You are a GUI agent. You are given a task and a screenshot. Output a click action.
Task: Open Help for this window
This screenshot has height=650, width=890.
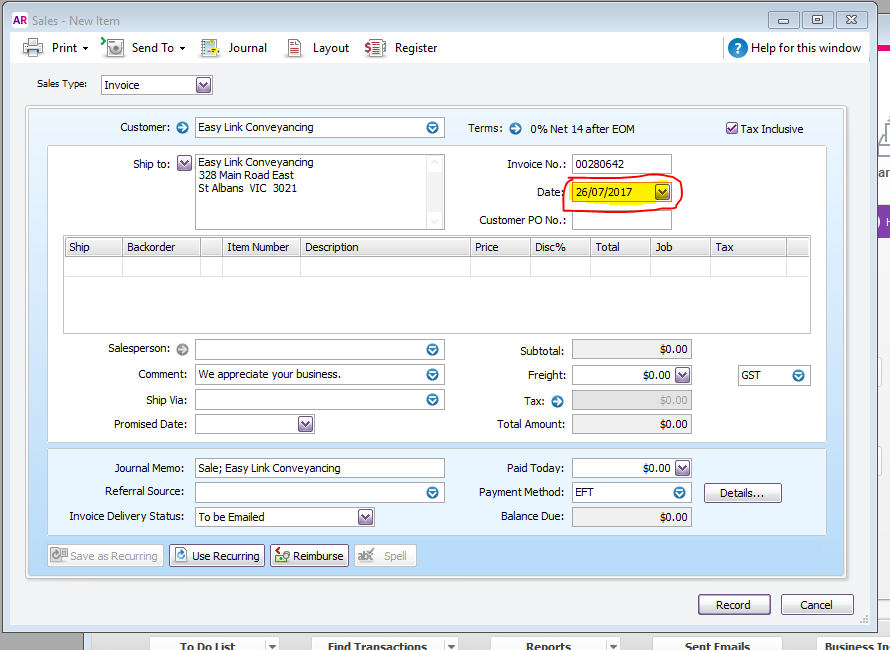click(737, 48)
